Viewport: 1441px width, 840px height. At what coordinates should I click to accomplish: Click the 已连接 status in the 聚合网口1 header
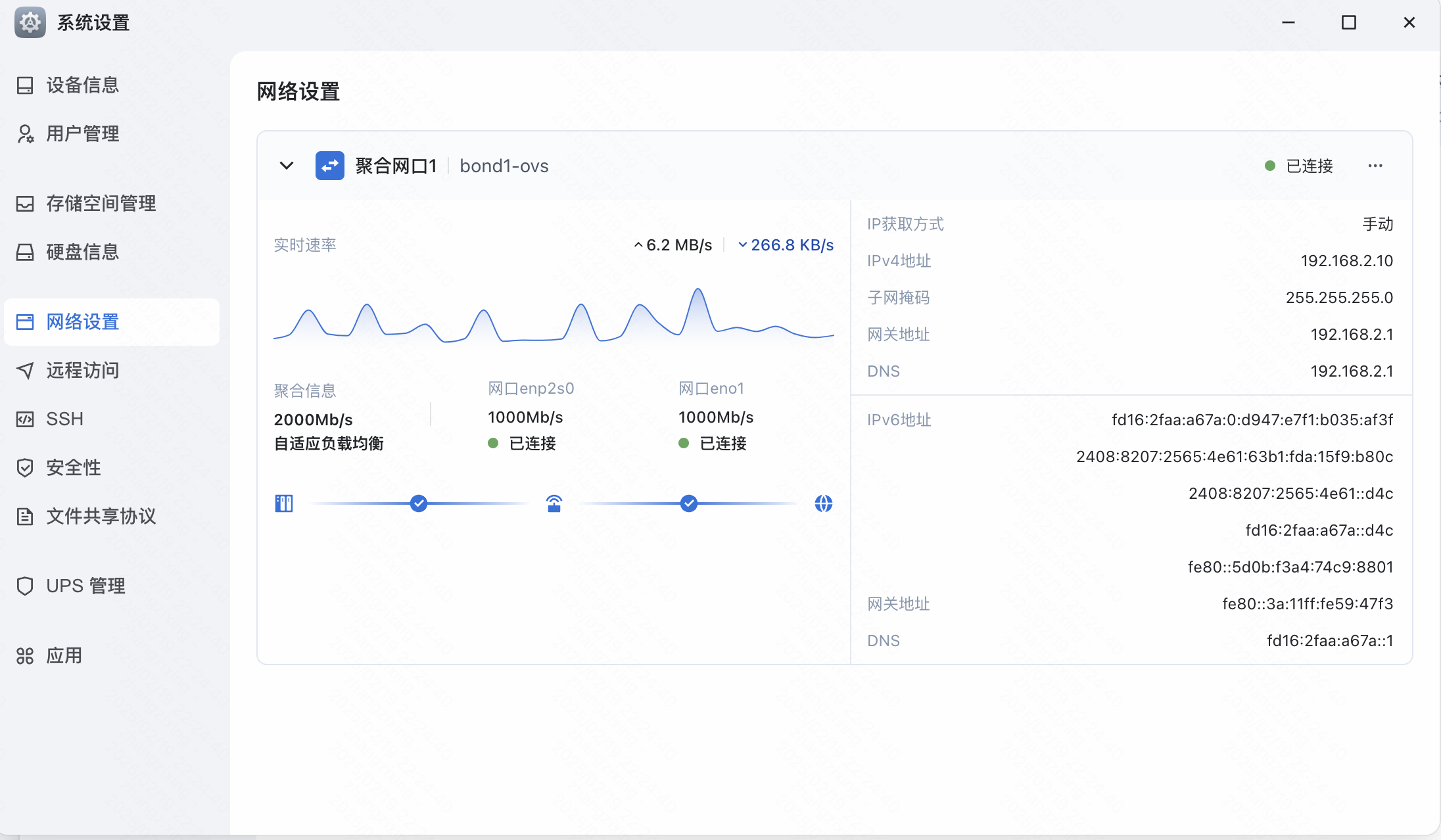[1299, 166]
